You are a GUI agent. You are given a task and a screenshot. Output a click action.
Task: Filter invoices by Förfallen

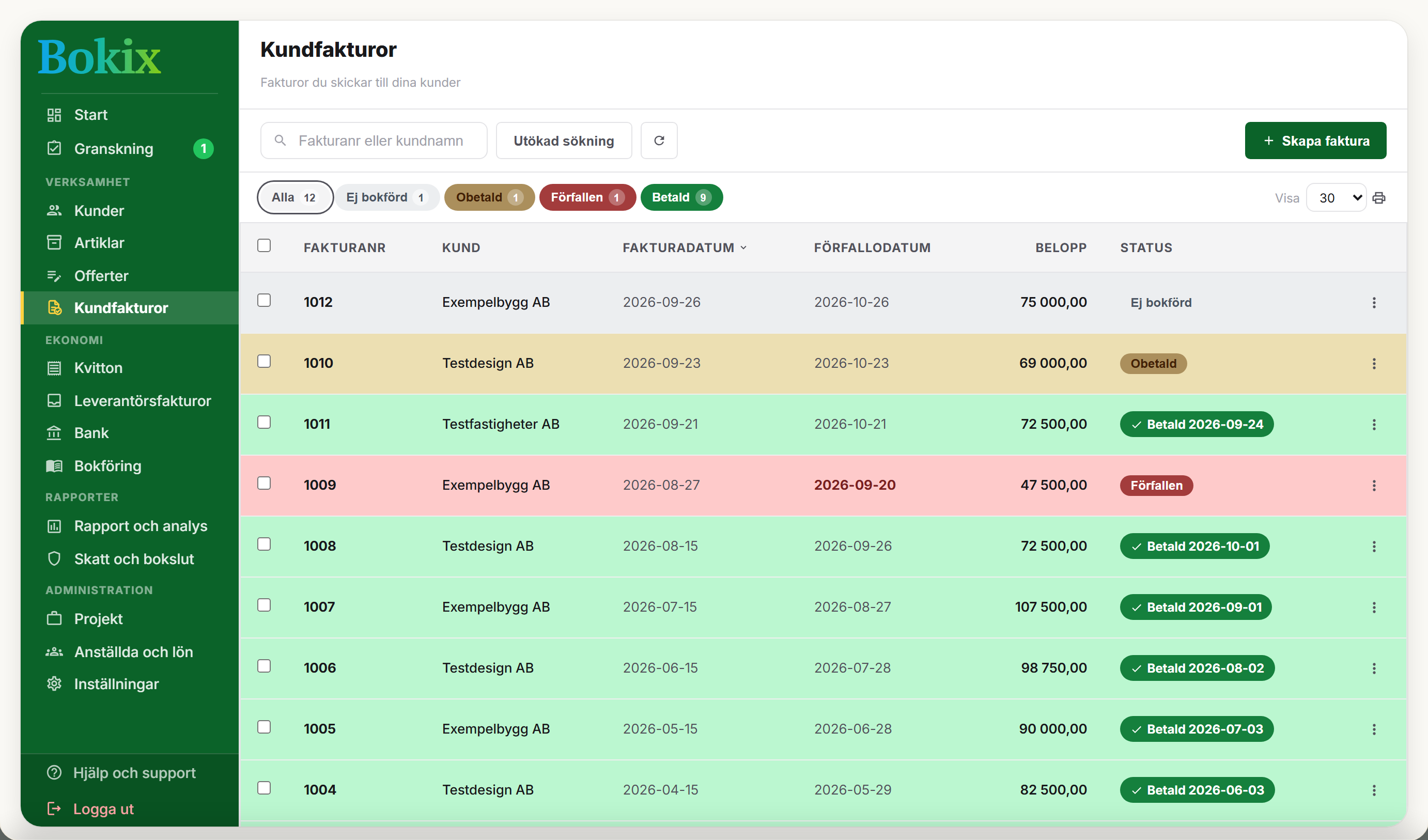coord(587,197)
